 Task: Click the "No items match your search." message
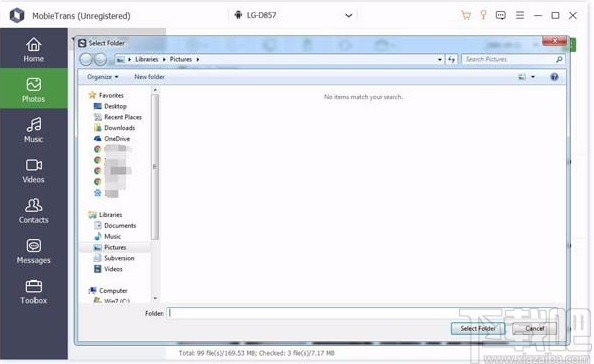[363, 97]
